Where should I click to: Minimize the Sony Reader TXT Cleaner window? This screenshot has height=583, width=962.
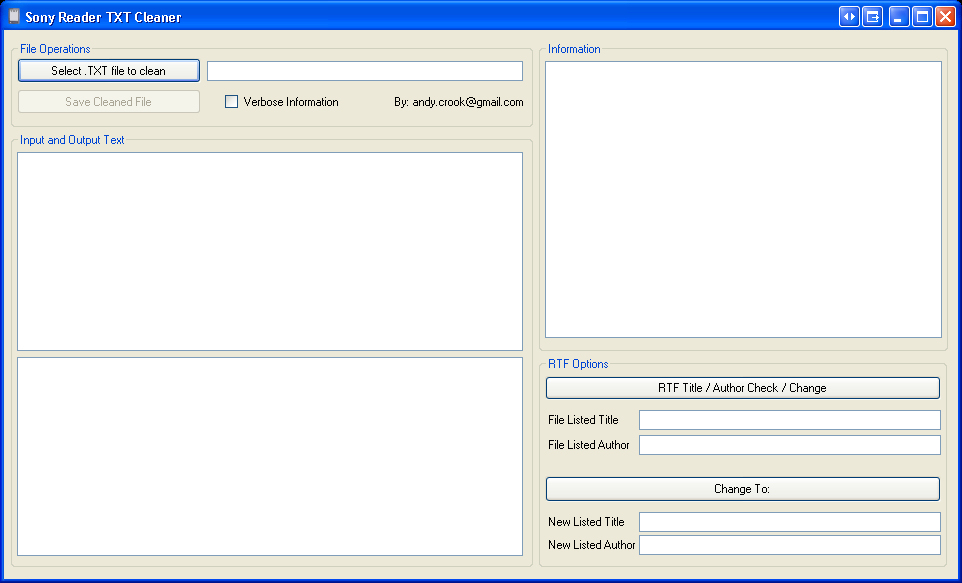click(x=899, y=17)
